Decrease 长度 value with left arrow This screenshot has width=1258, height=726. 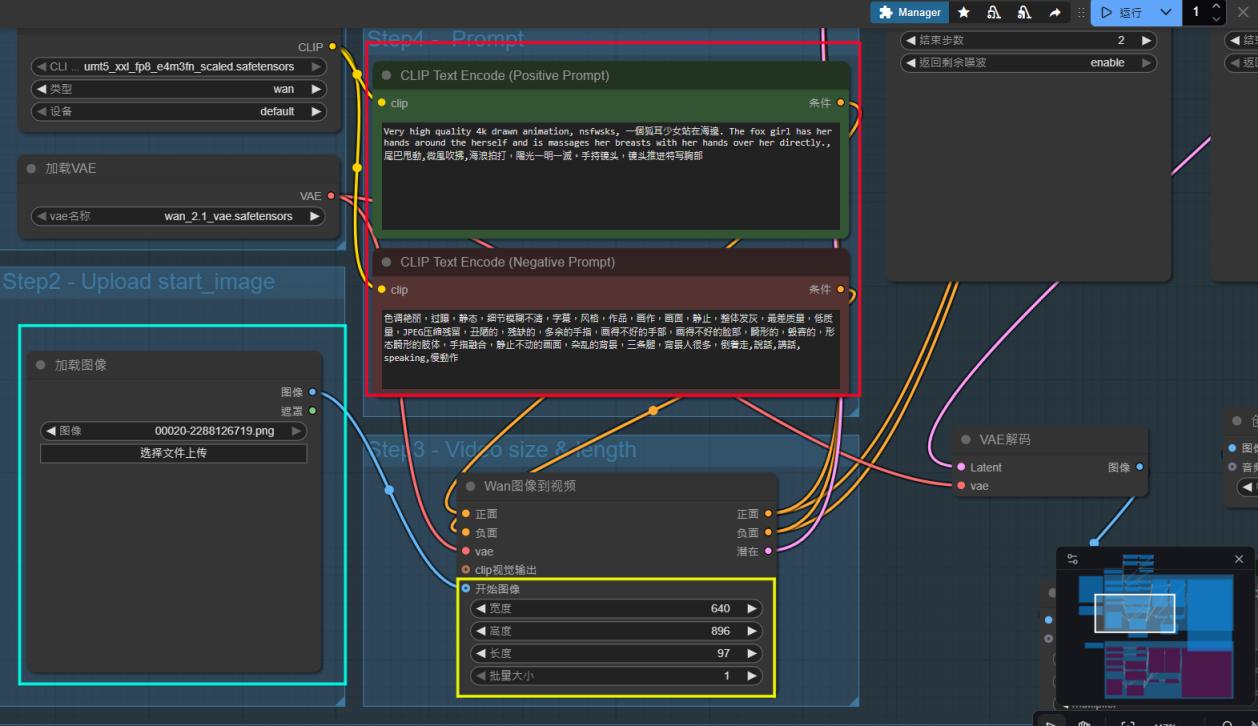point(480,653)
